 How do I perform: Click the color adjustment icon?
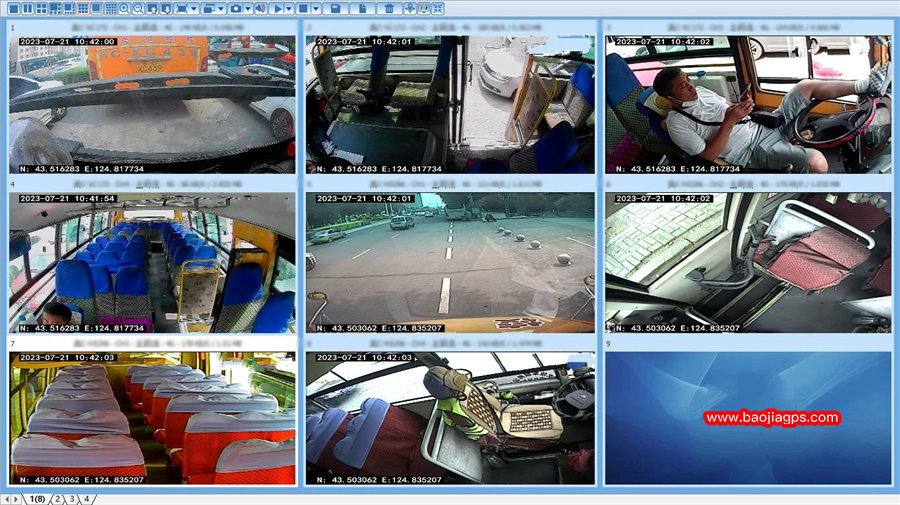coord(424,8)
